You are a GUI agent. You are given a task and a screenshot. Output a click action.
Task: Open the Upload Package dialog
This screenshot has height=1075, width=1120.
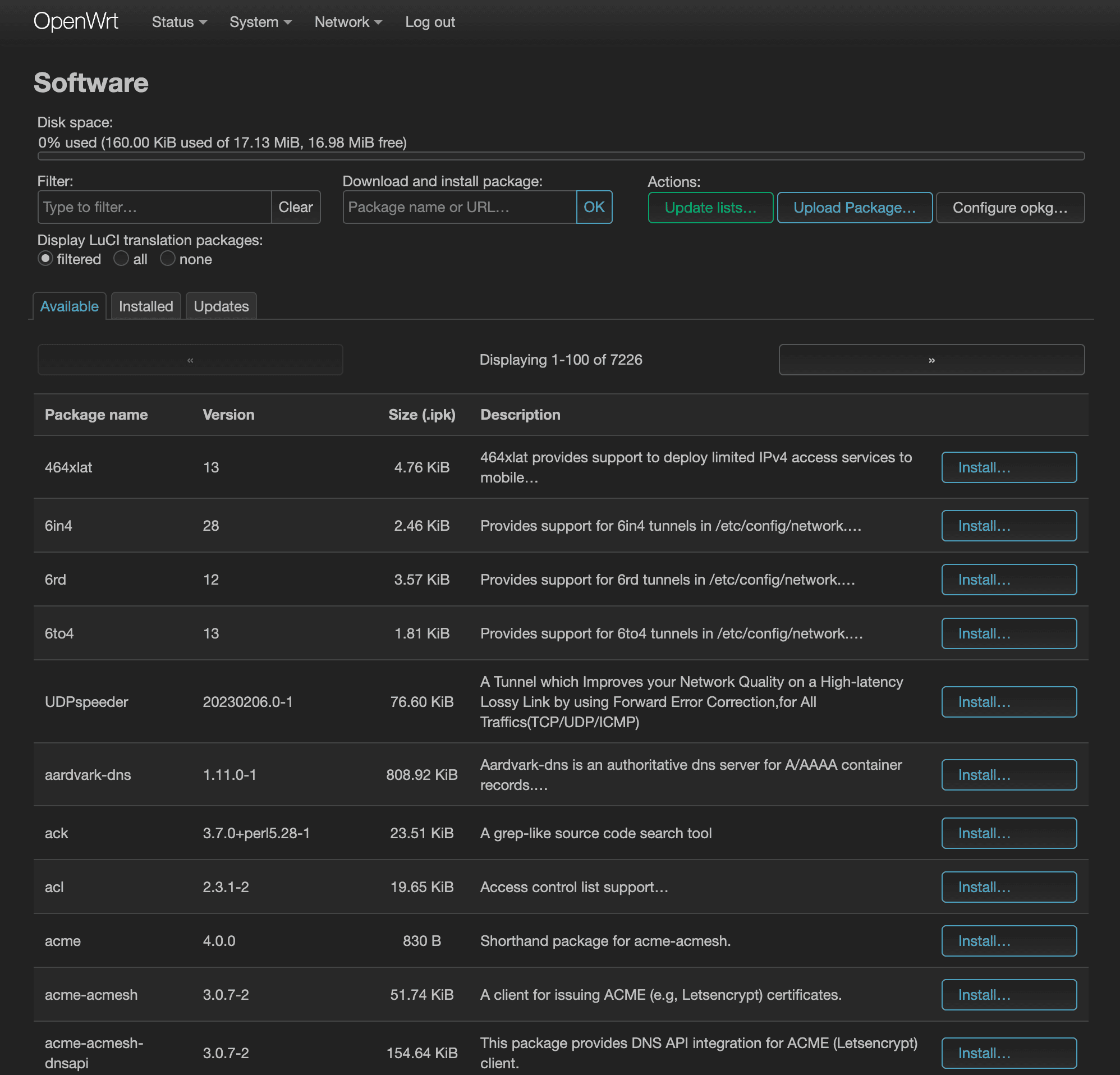[x=854, y=208]
